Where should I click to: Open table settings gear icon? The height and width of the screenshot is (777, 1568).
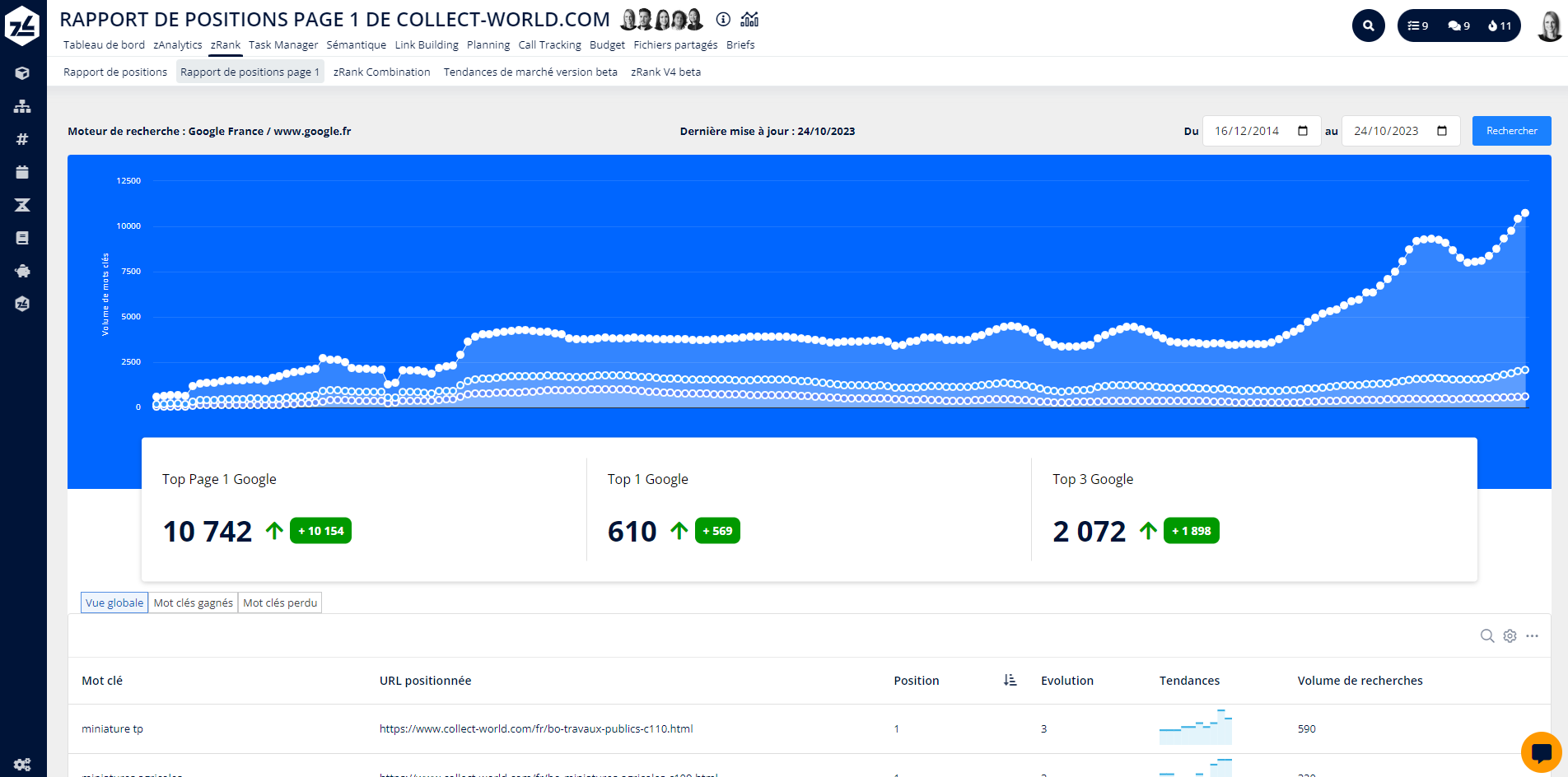(1510, 635)
